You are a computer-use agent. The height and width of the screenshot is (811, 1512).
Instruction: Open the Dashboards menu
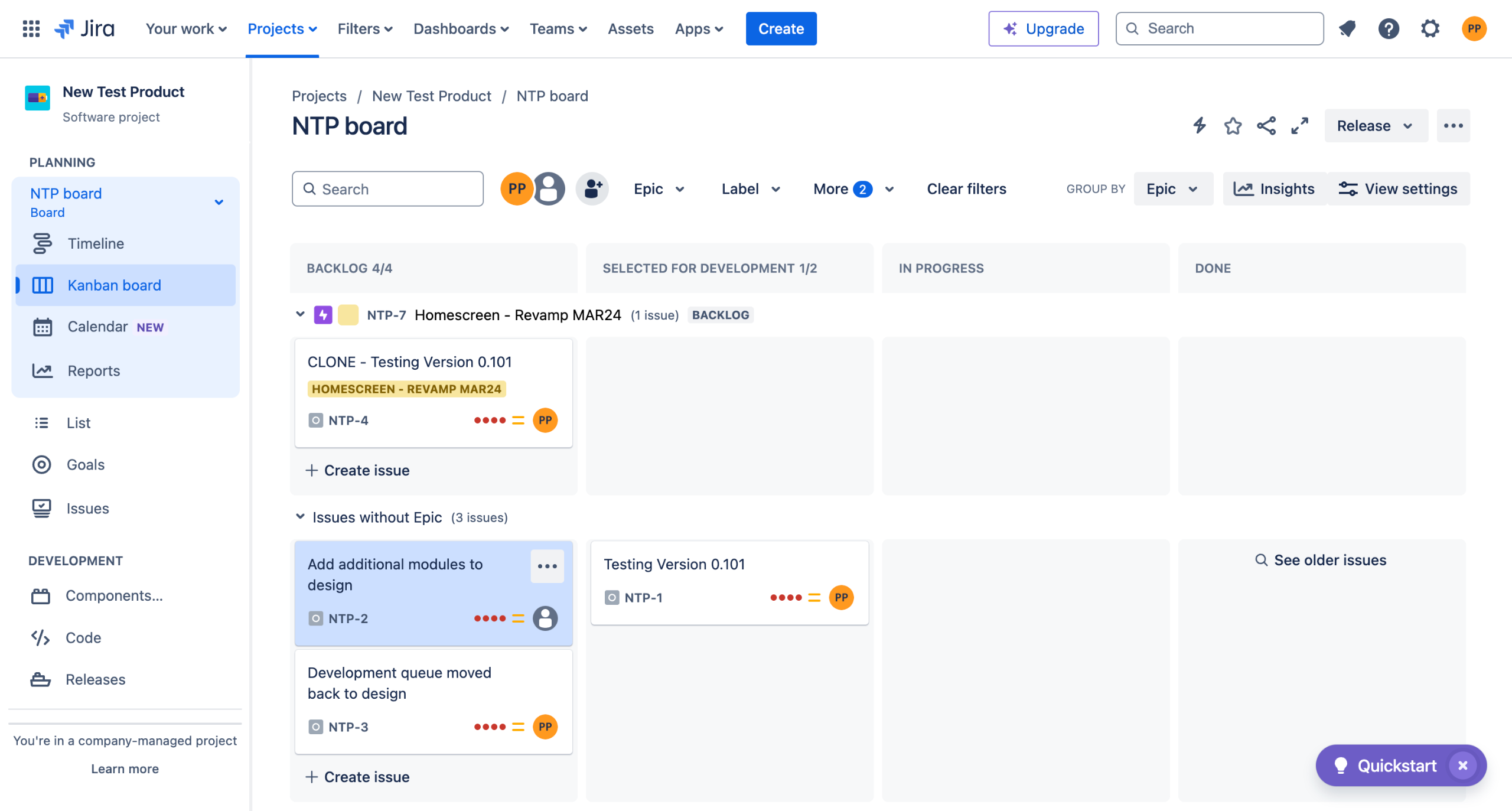coord(461,28)
